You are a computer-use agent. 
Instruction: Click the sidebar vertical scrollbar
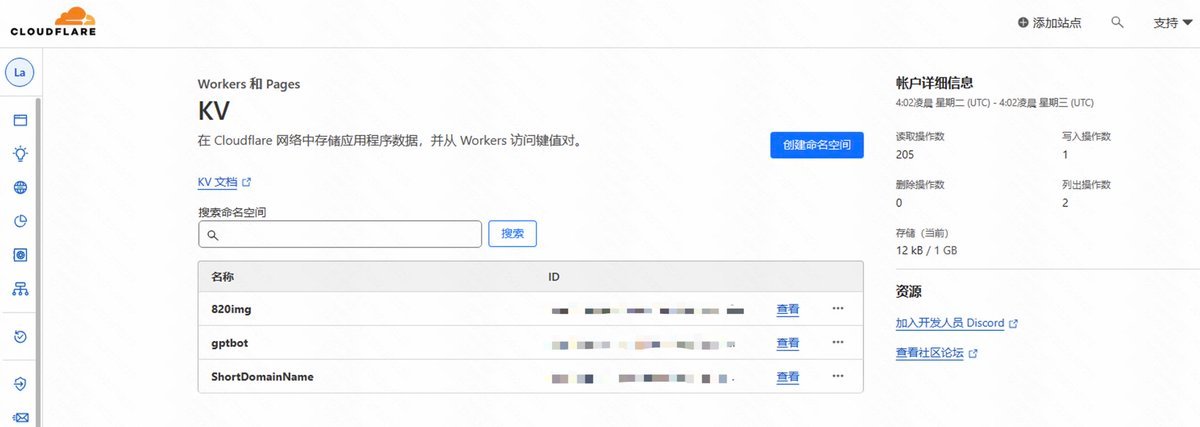coord(38,262)
